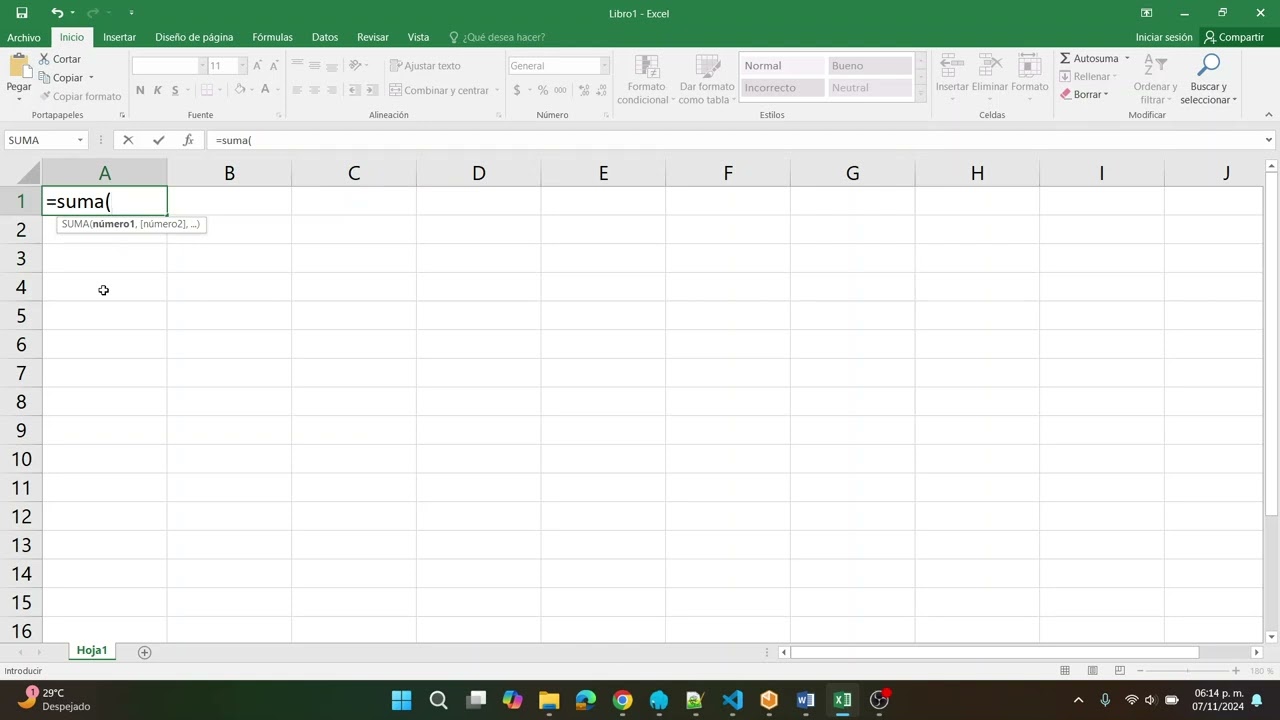Toggle align right in Alineación
The height and width of the screenshot is (720, 1280).
[x=332, y=90]
